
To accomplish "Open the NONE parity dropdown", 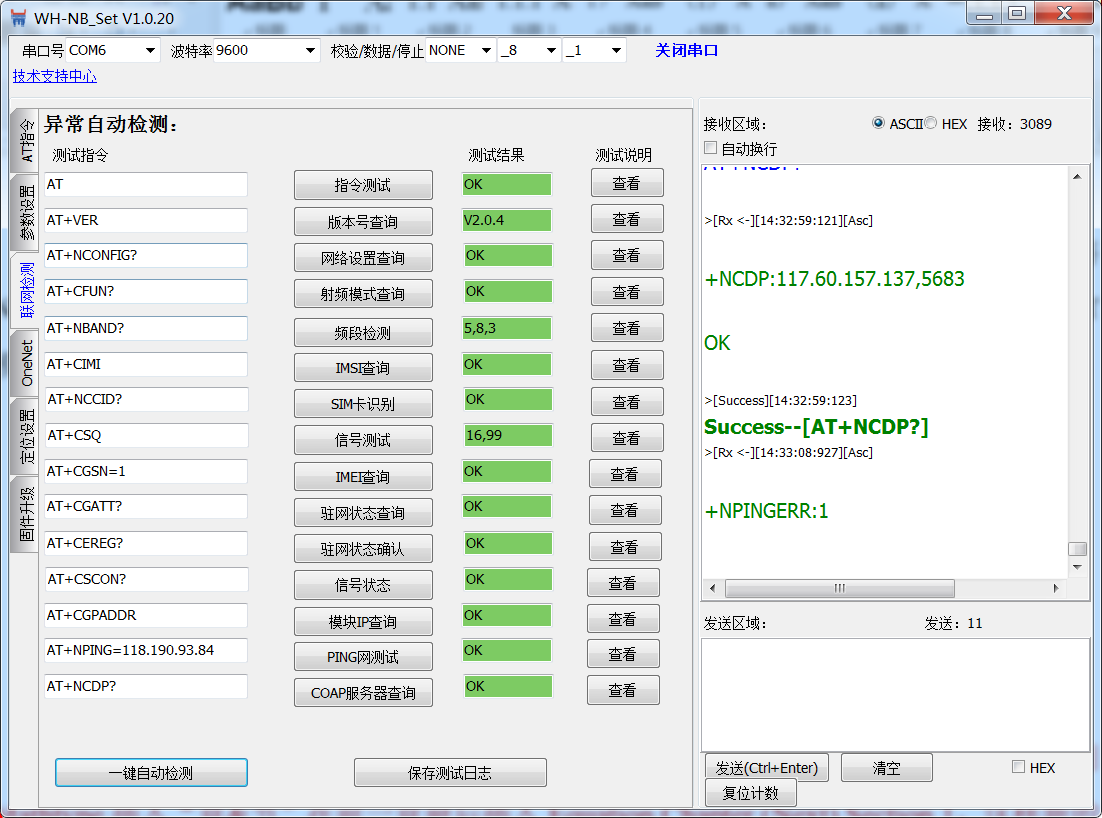I will (x=484, y=49).
